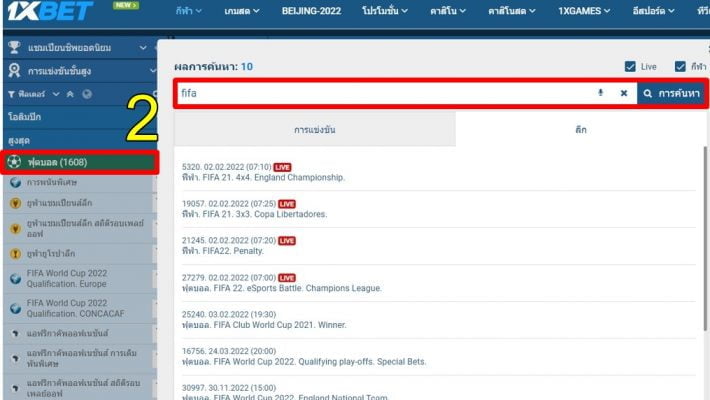Open the sports dropdown in the top menu
The width and height of the screenshot is (710, 400).
[x=188, y=11]
